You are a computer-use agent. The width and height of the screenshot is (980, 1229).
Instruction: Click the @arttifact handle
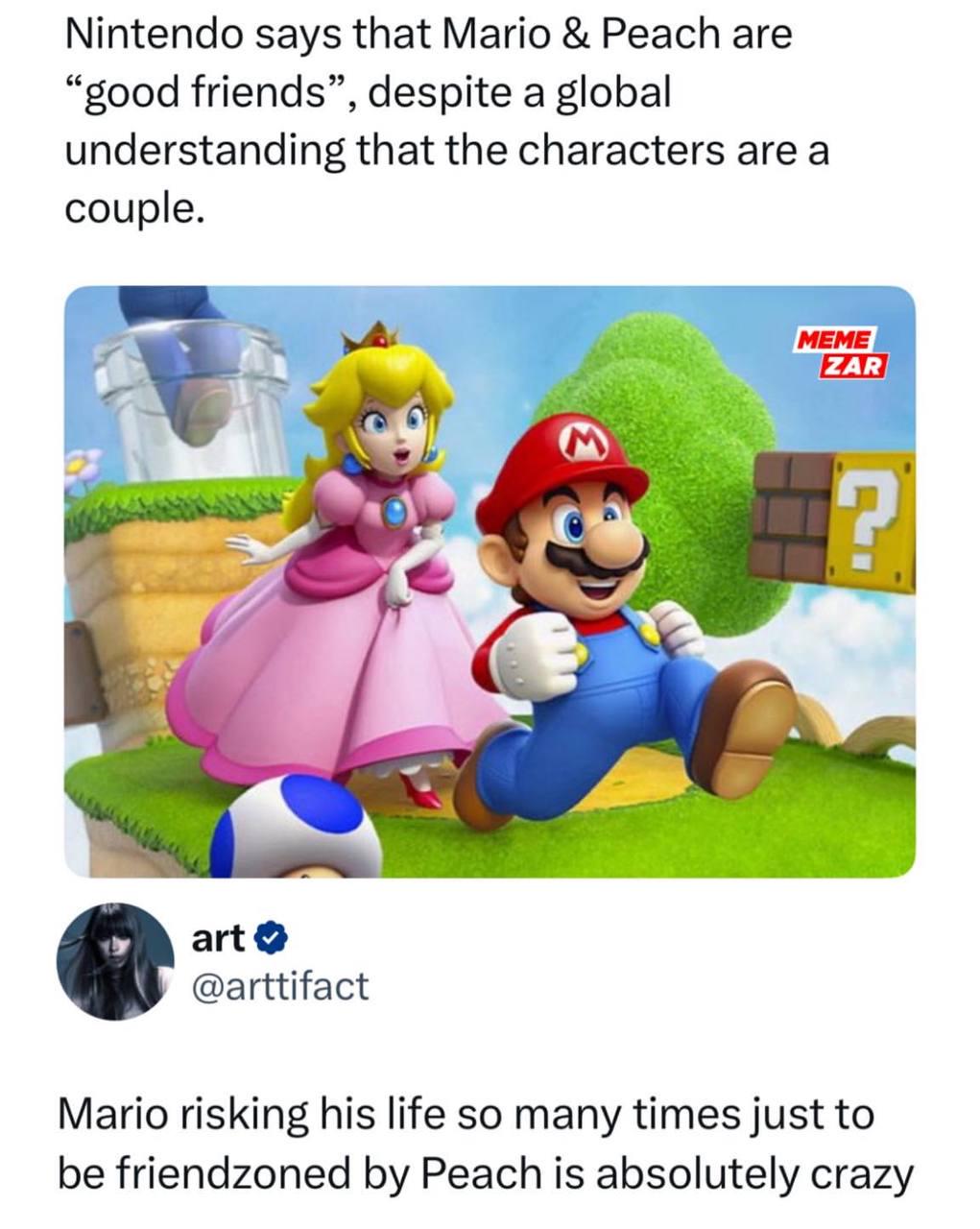[280, 985]
